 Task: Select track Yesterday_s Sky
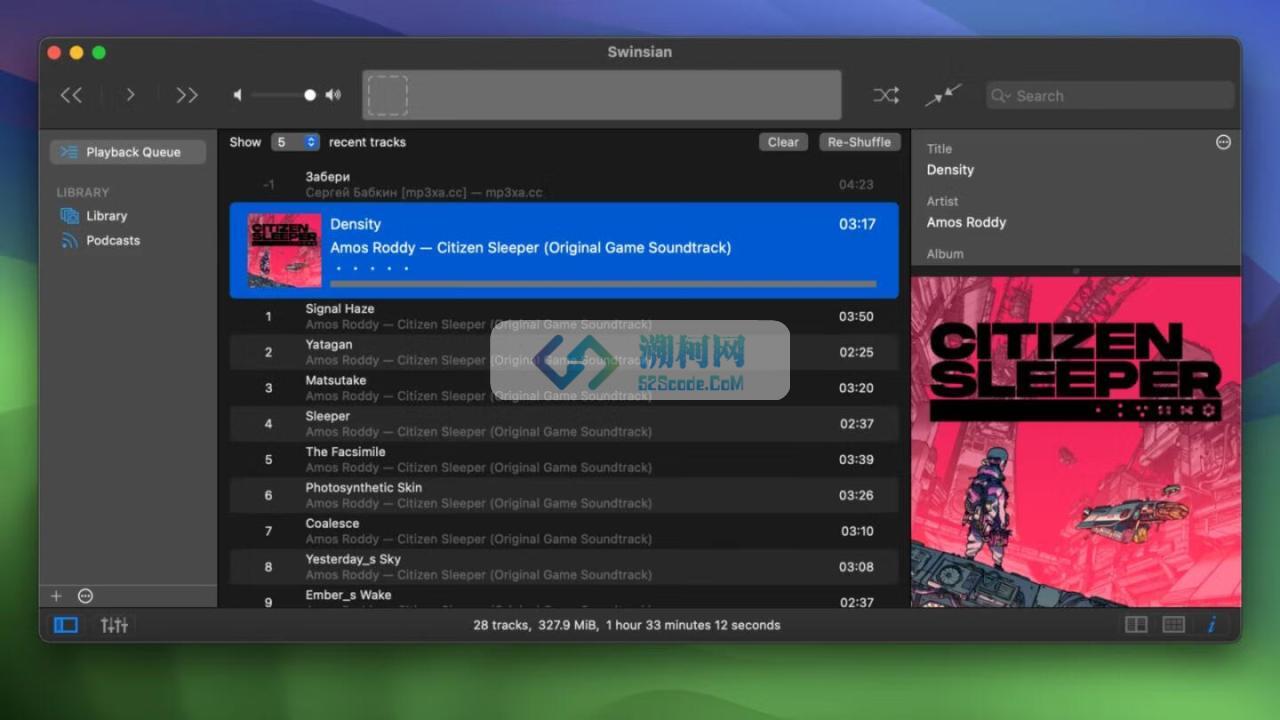564,567
